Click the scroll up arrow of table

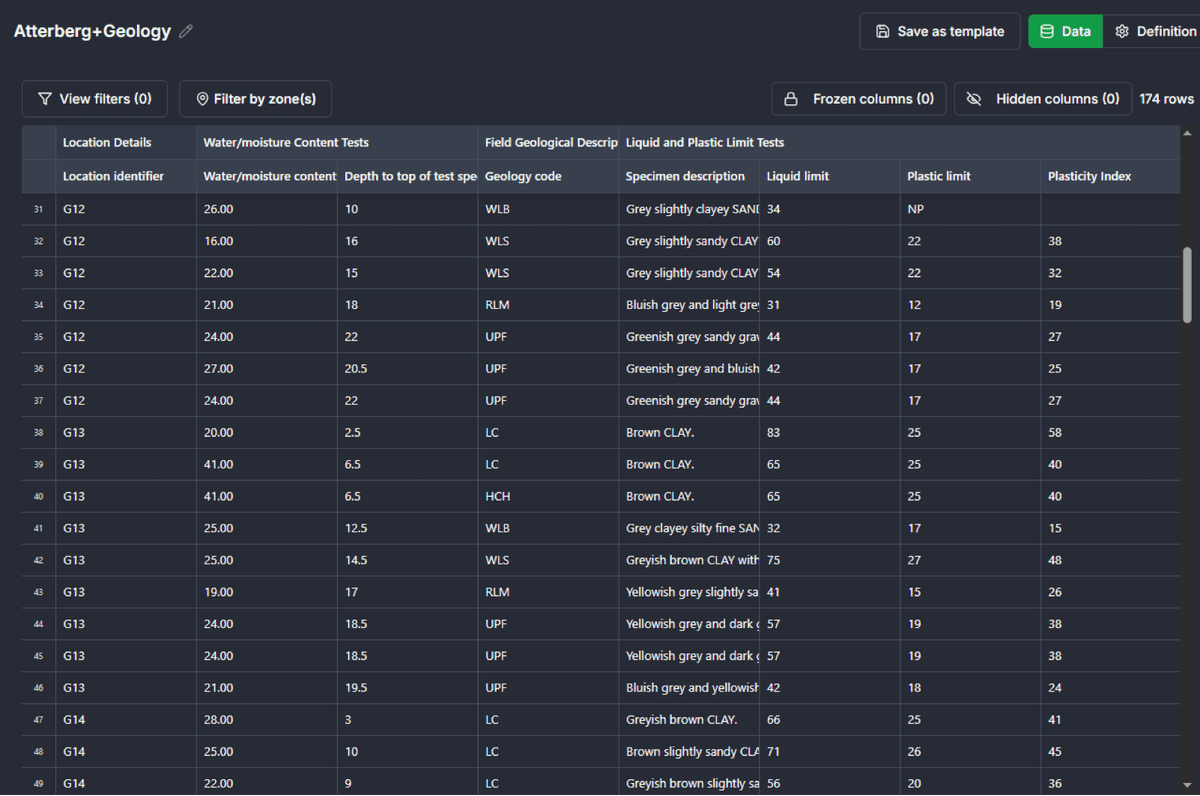[1187, 134]
